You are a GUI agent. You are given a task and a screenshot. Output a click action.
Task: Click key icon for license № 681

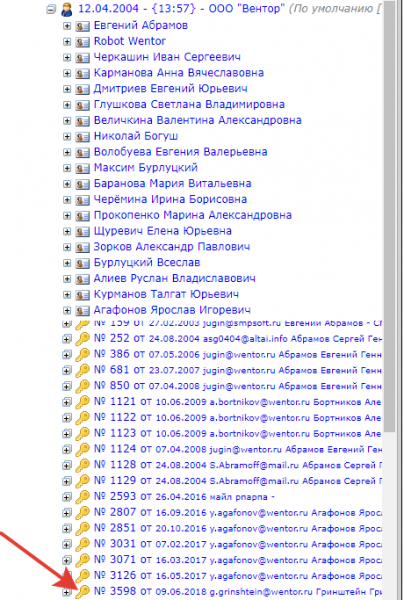[x=82, y=371]
